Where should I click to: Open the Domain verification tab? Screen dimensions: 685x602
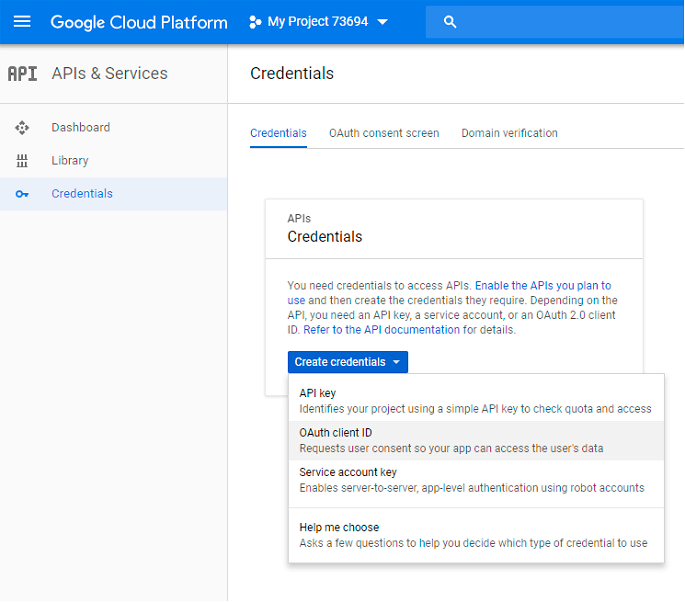click(509, 133)
